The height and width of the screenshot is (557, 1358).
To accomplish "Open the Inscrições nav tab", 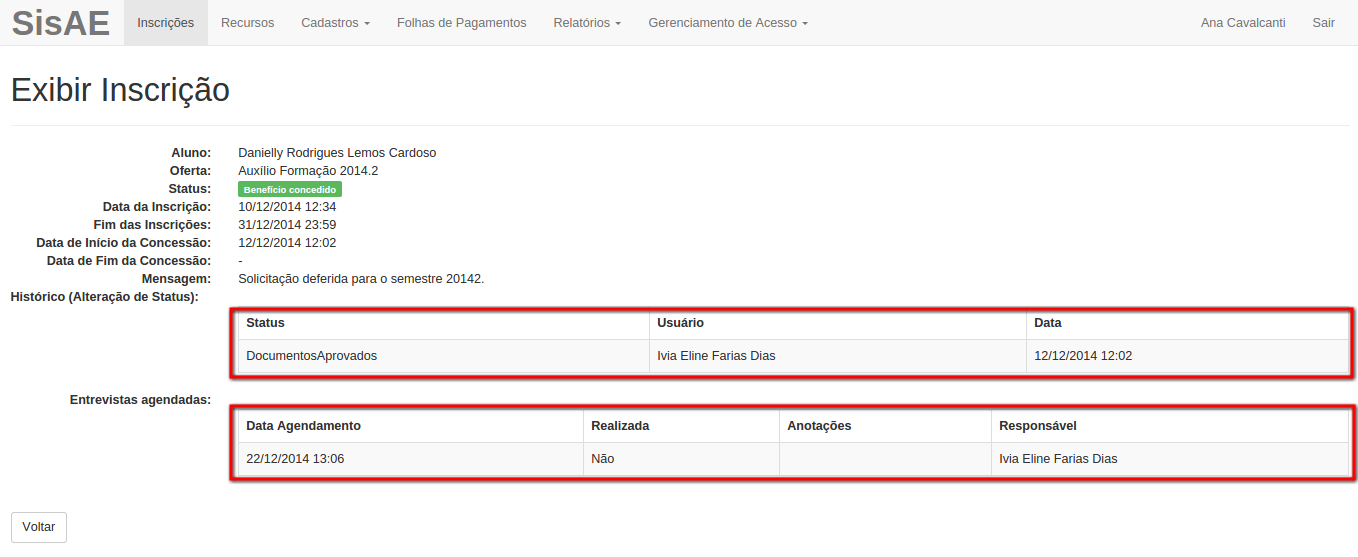I will point(166,22).
